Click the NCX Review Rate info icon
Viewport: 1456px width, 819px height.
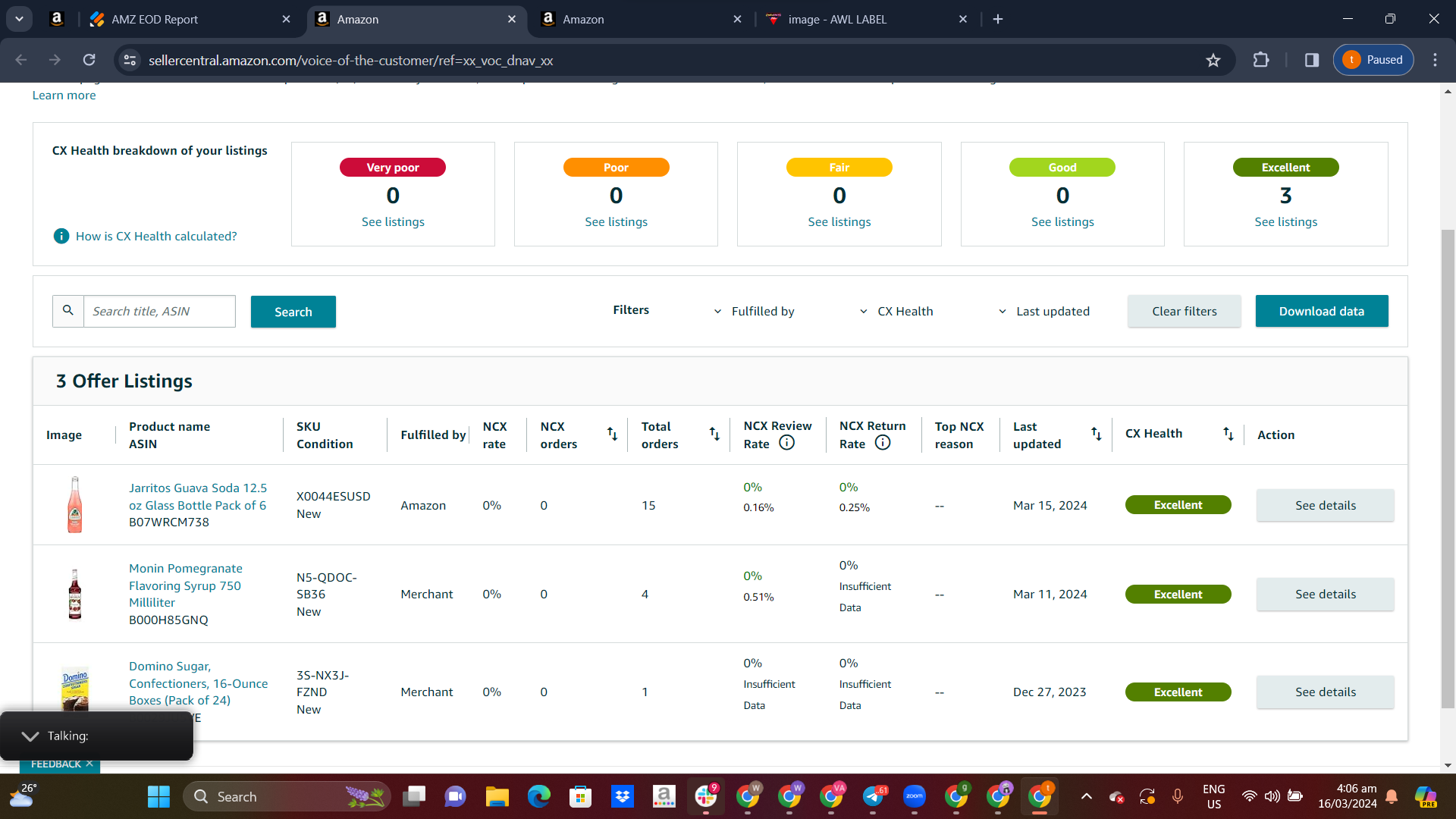point(787,443)
